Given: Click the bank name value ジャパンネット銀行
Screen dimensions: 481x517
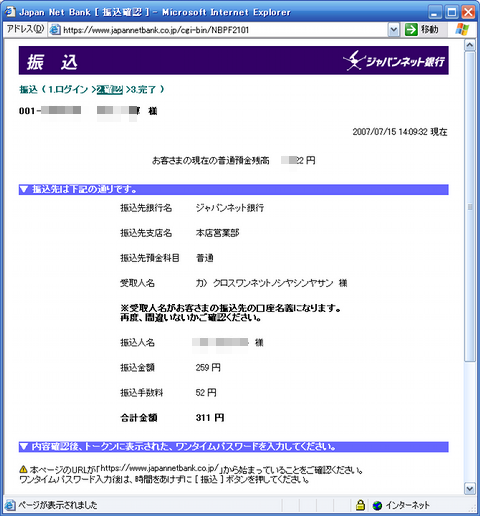Looking at the screenshot, I should 230,208.
